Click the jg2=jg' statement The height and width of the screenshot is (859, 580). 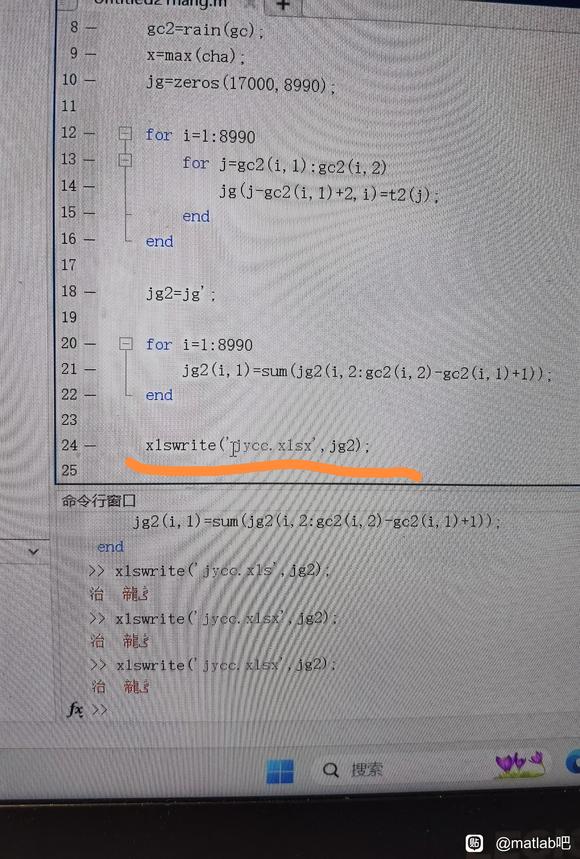(x=181, y=294)
